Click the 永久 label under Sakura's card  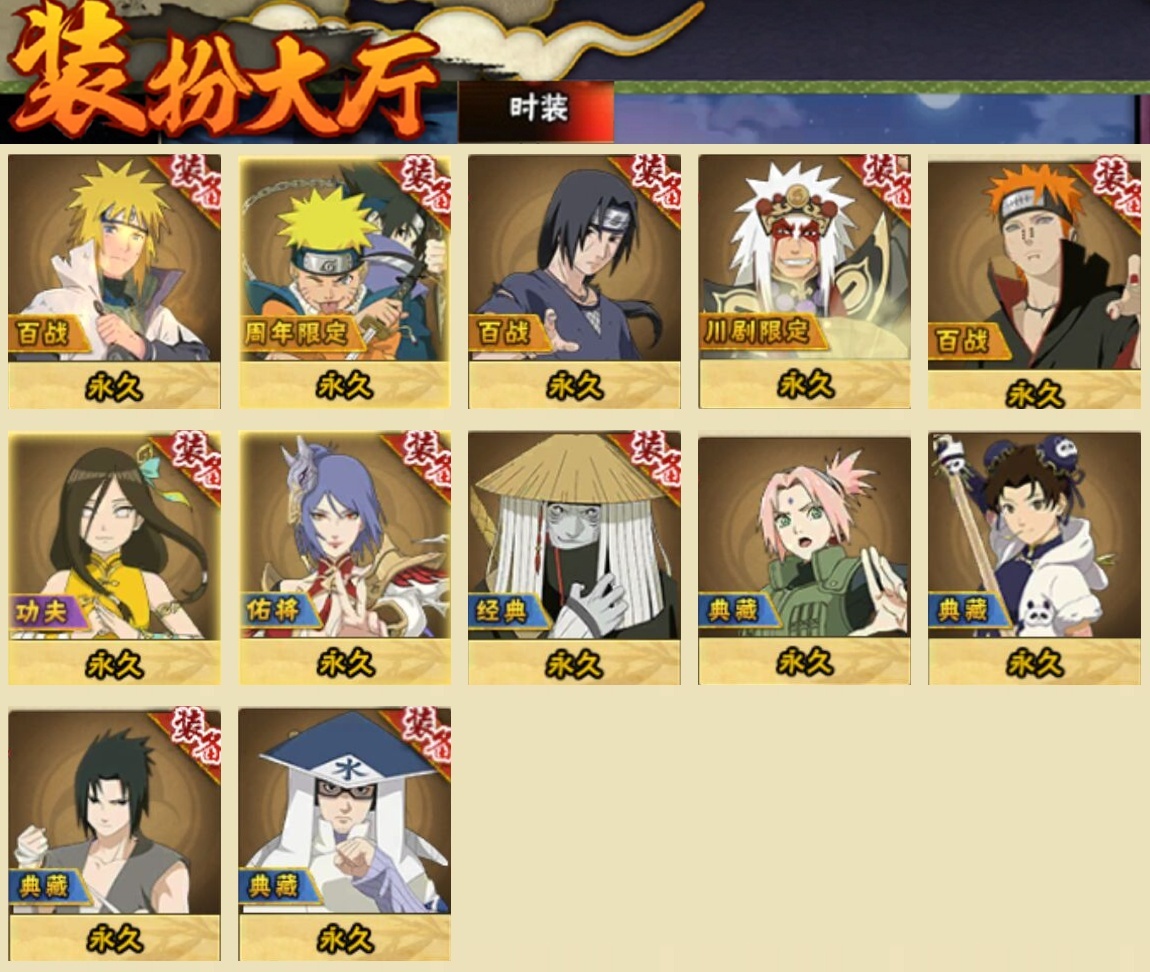click(x=805, y=662)
